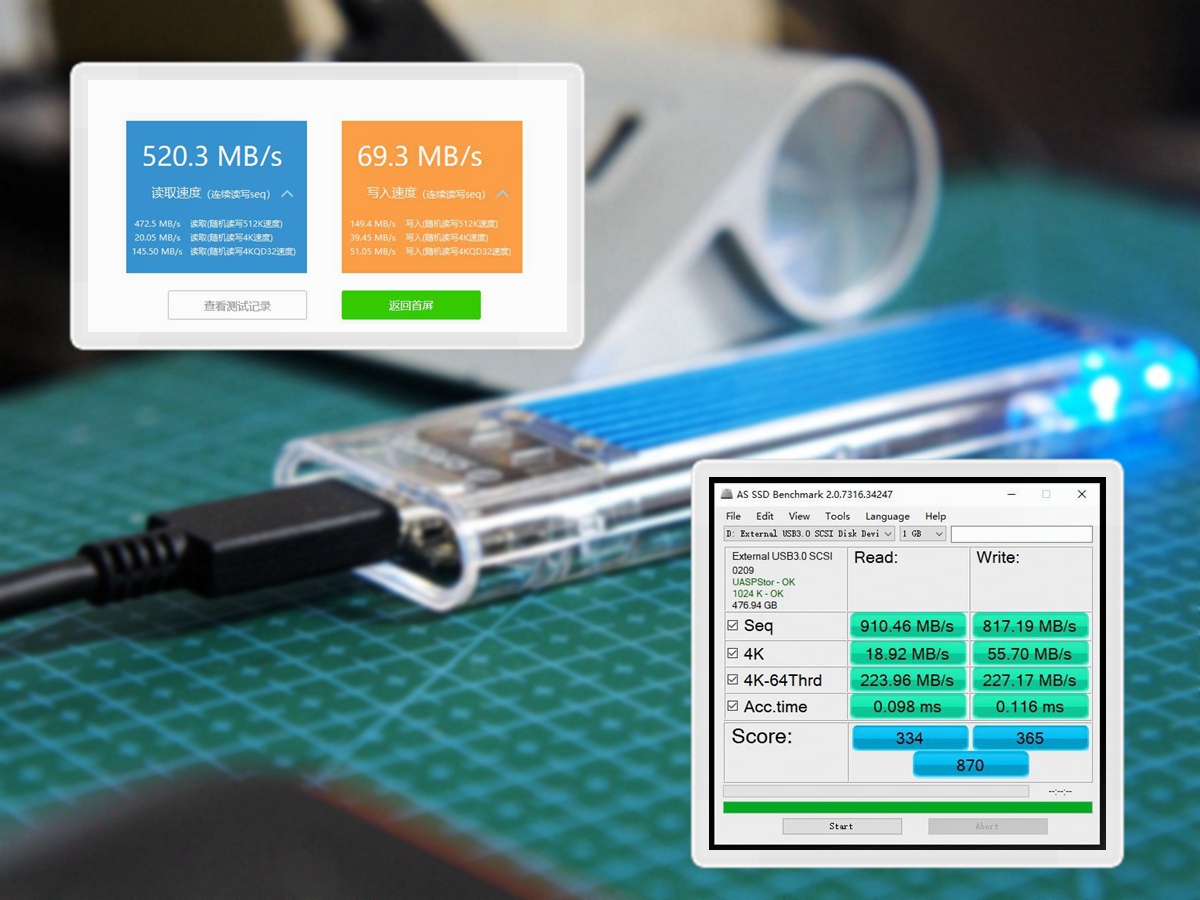1200x900 pixels.
Task: Click the Start benchmark button
Action: click(842, 826)
